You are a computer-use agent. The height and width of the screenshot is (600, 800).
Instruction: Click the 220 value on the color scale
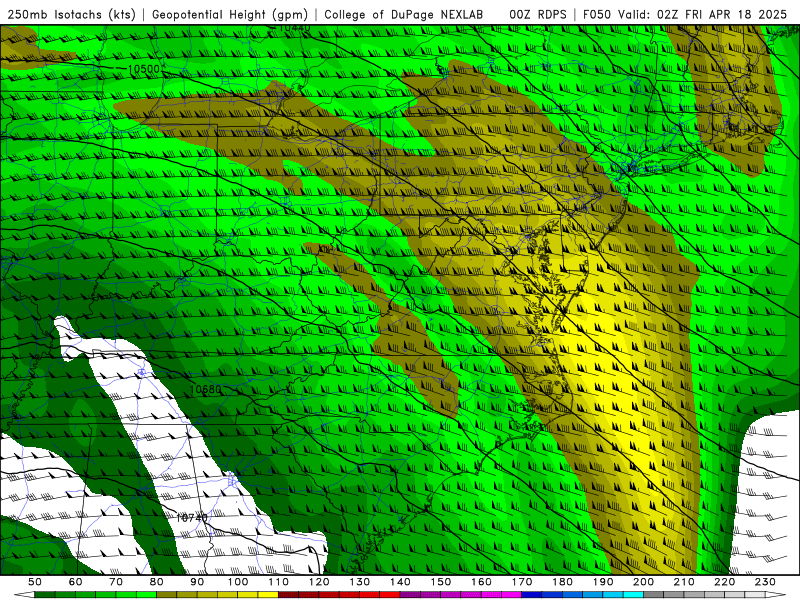724,582
